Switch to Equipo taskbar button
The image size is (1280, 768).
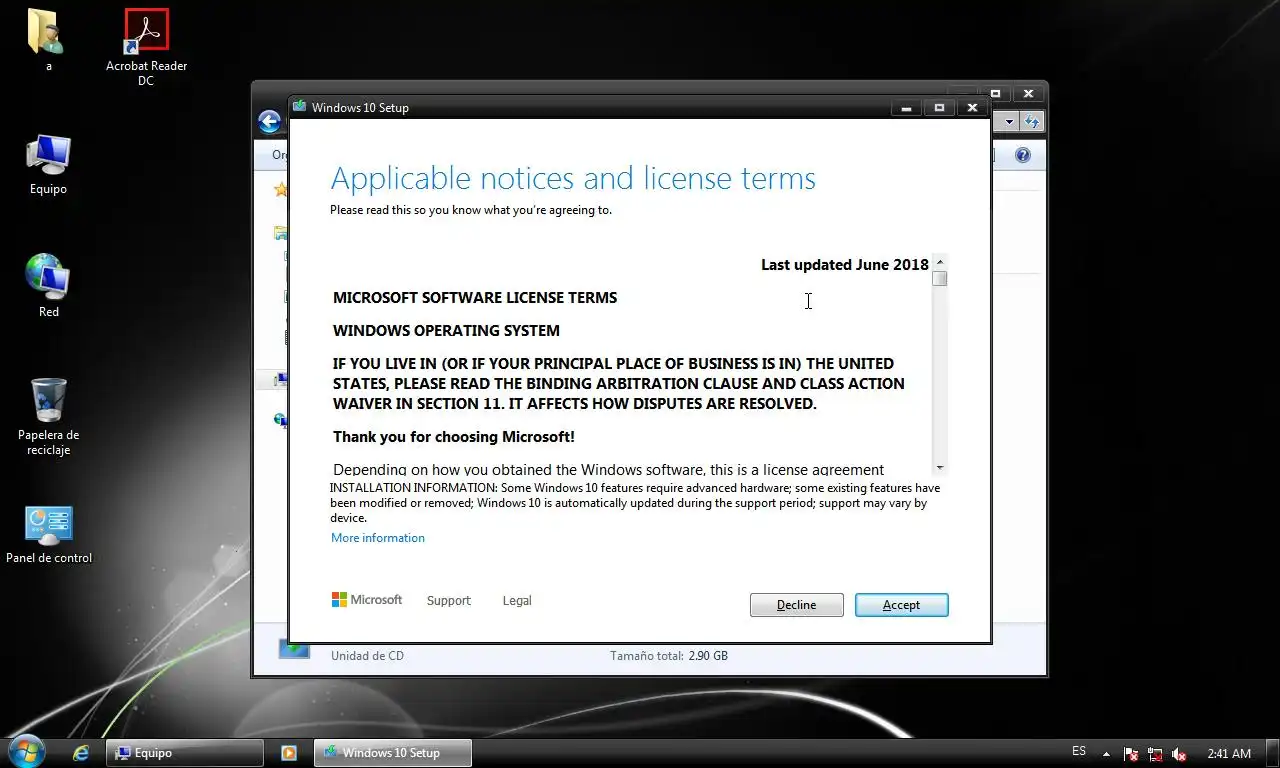click(x=185, y=753)
